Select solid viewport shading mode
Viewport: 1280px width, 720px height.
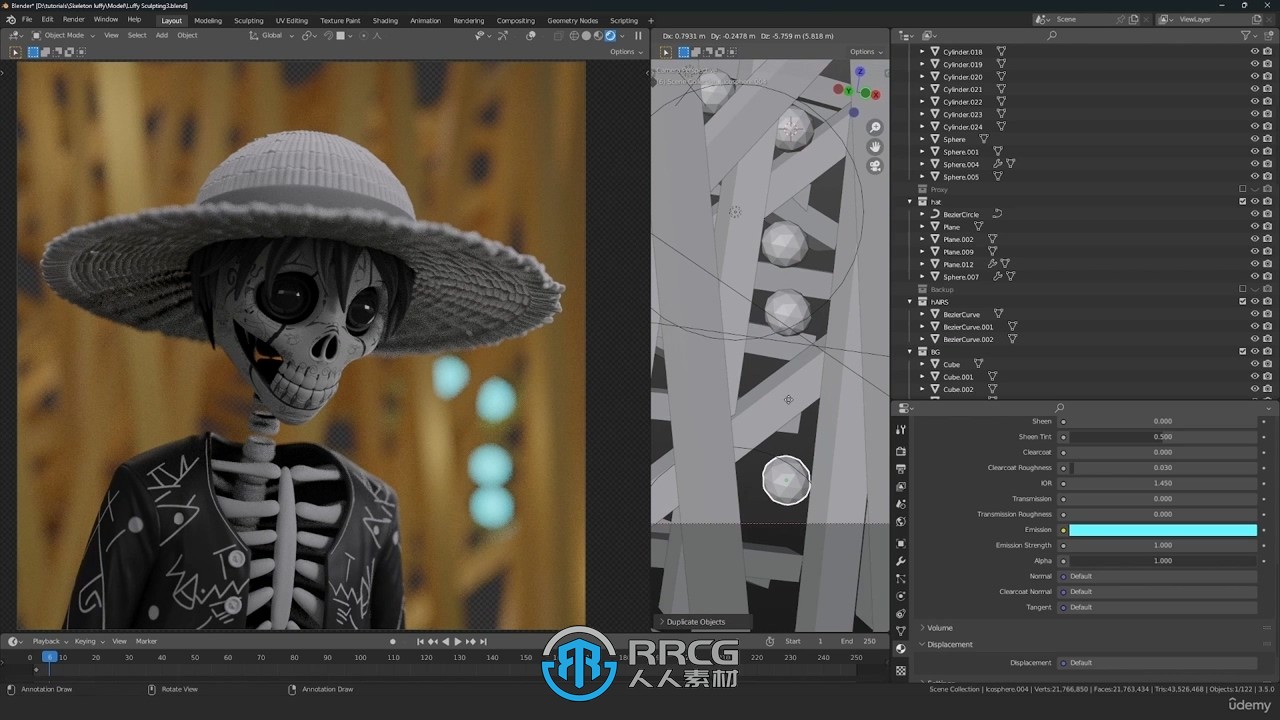click(x=586, y=36)
